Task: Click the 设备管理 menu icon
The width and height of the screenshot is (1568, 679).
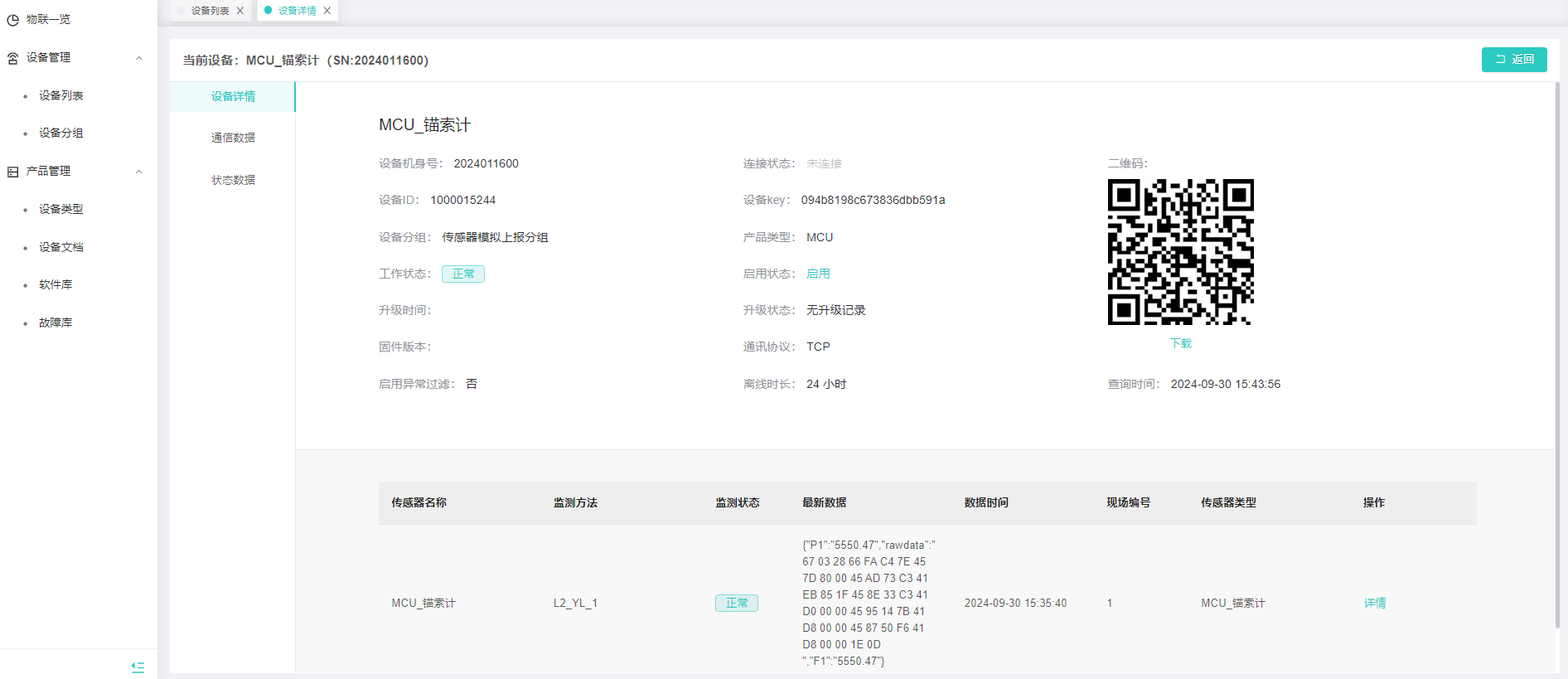Action: [x=13, y=58]
